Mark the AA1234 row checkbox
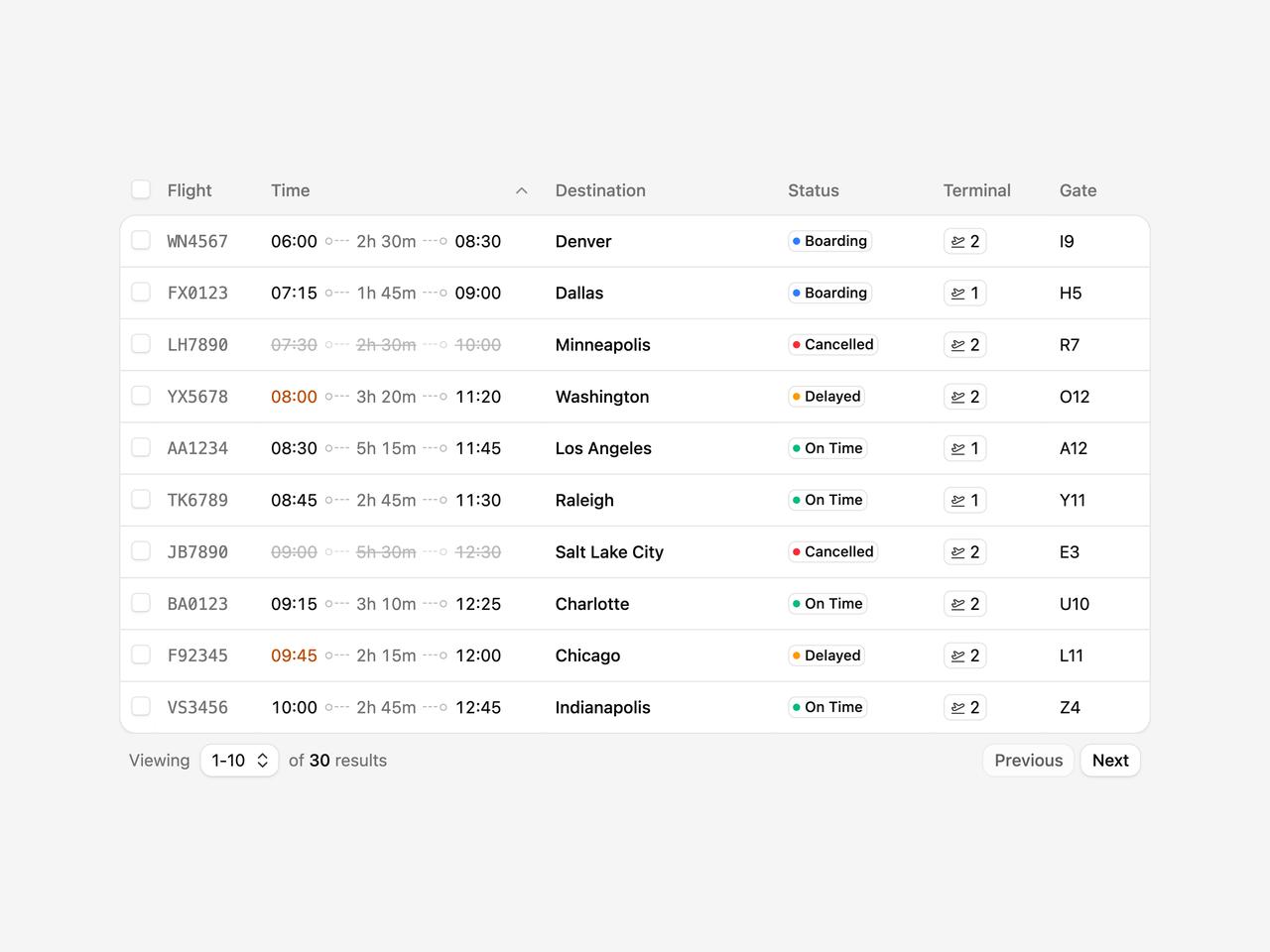 pos(141,447)
